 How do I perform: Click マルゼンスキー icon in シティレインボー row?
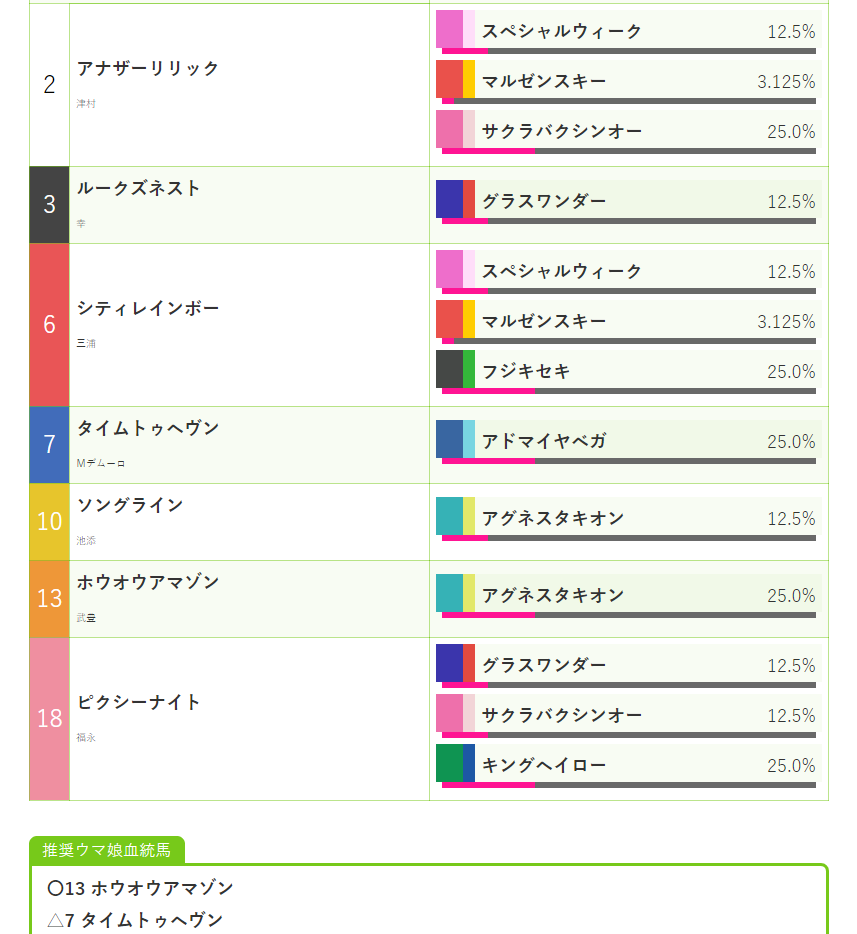(455, 319)
